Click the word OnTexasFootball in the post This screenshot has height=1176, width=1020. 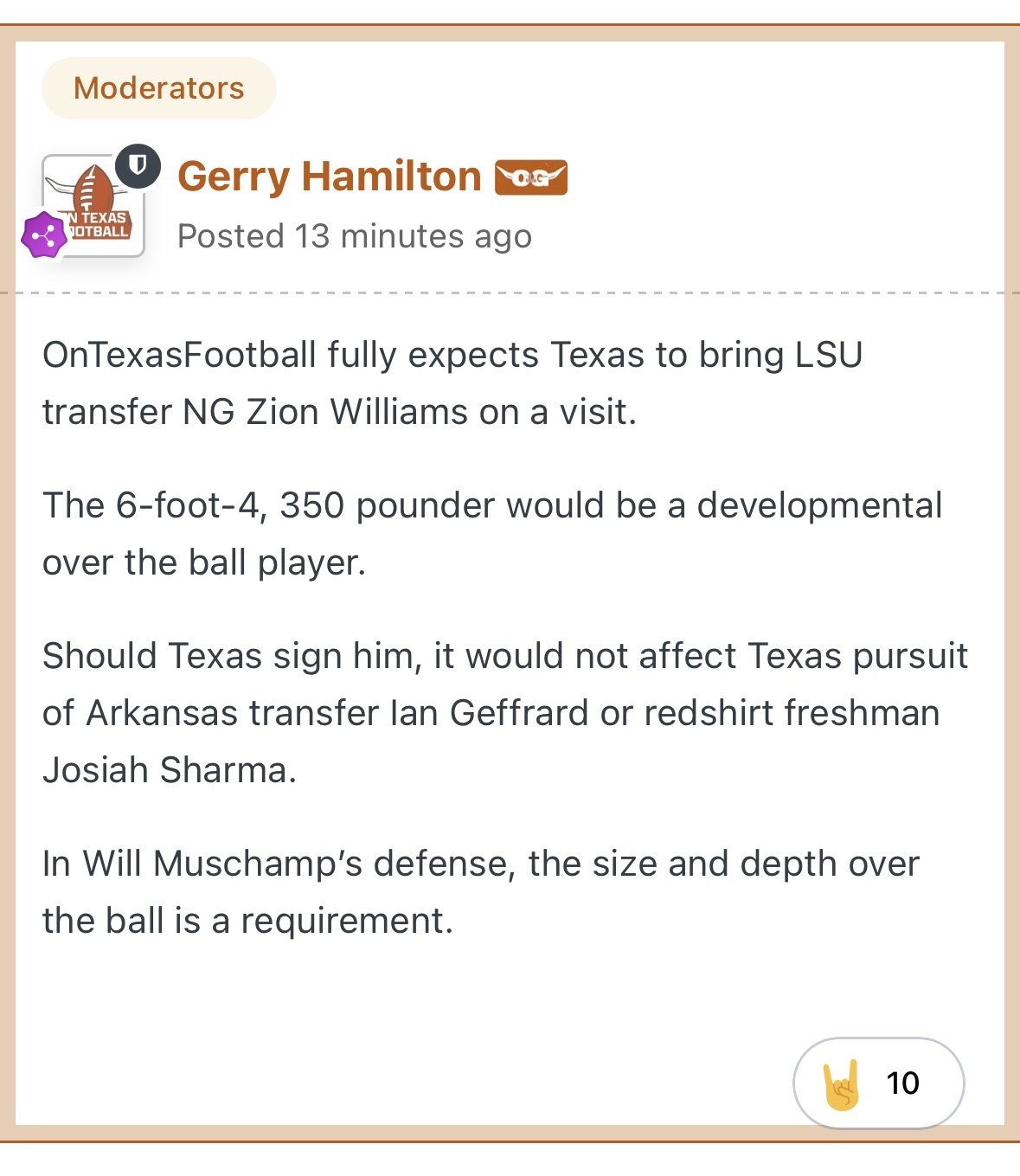(179, 355)
